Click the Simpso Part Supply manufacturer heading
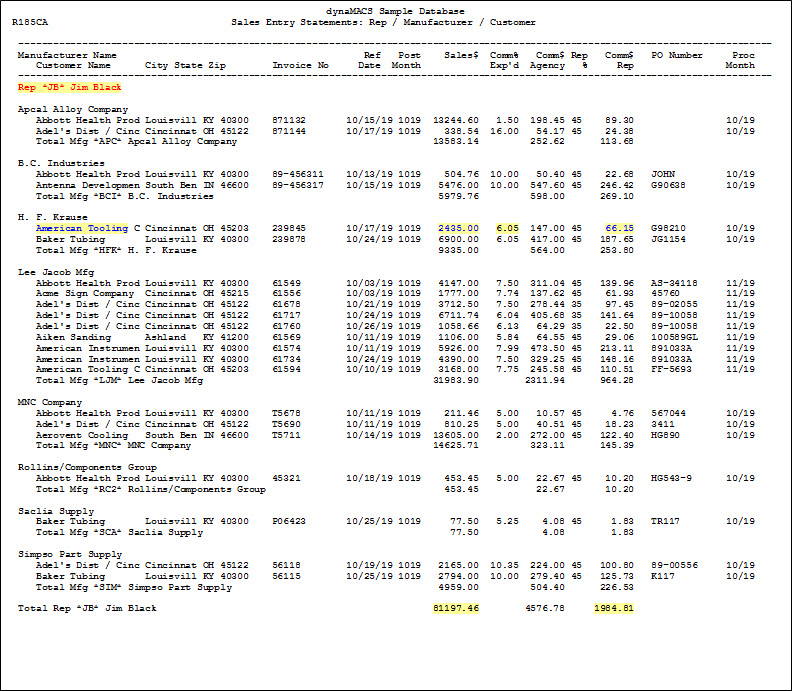This screenshot has height=691, width=792. click(x=70, y=555)
